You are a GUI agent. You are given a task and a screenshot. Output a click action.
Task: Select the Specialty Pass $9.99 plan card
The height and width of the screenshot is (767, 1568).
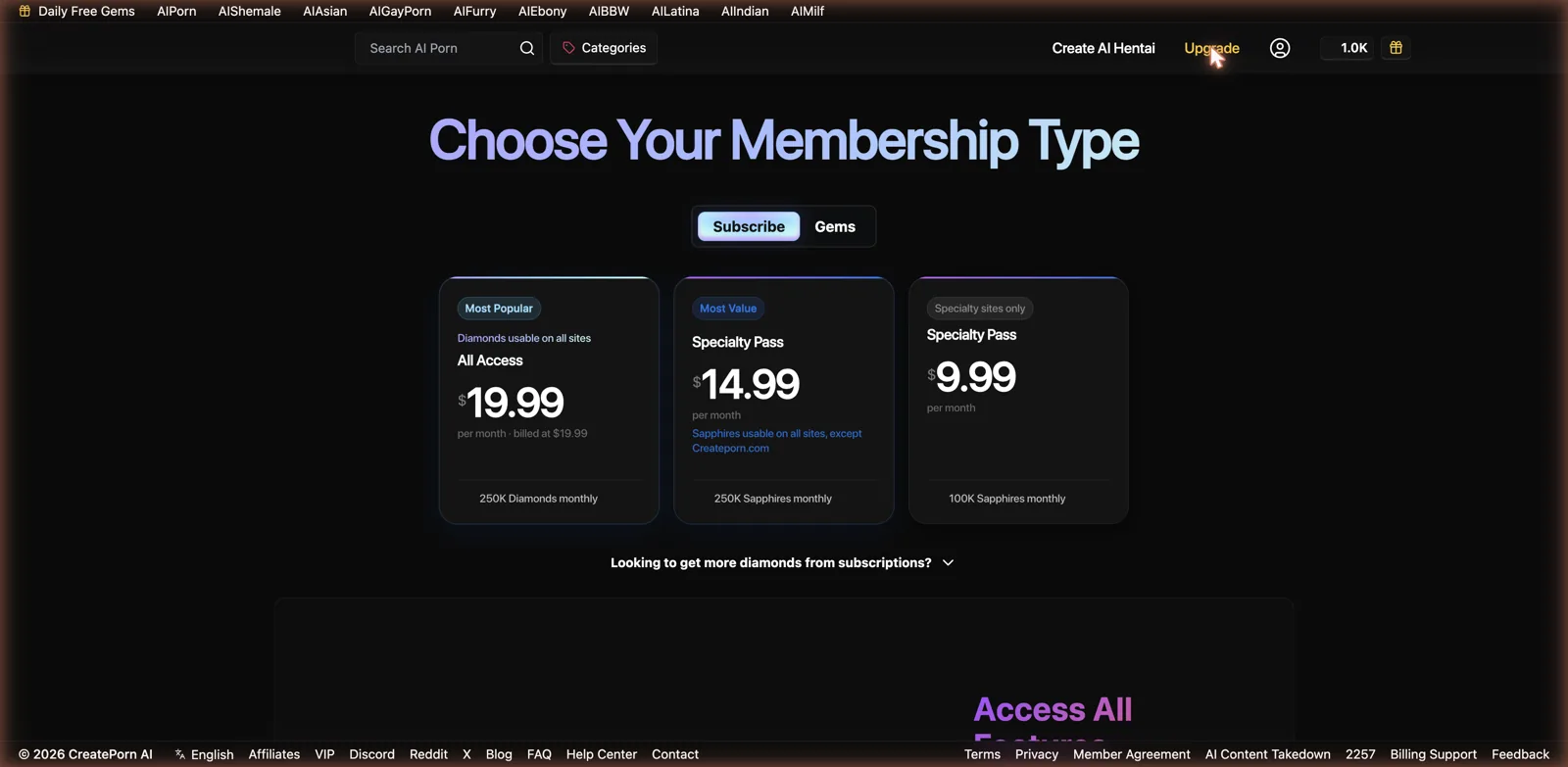[1018, 401]
